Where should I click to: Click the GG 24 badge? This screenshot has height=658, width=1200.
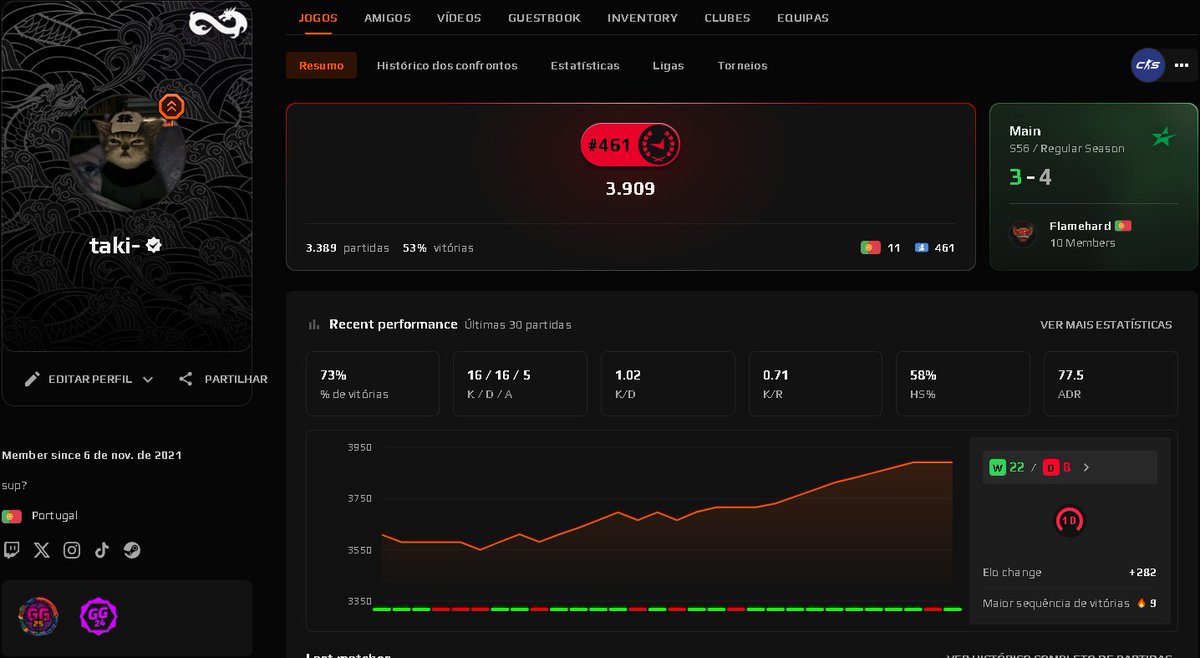click(x=99, y=616)
